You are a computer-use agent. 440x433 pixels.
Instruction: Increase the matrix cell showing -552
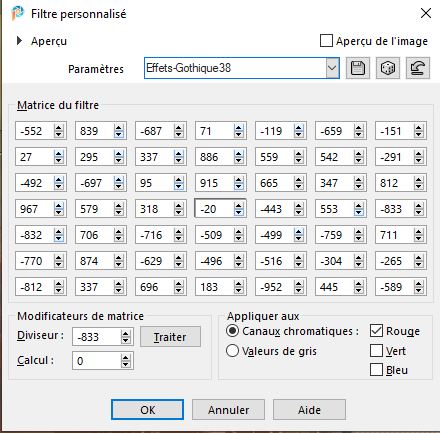point(59,128)
